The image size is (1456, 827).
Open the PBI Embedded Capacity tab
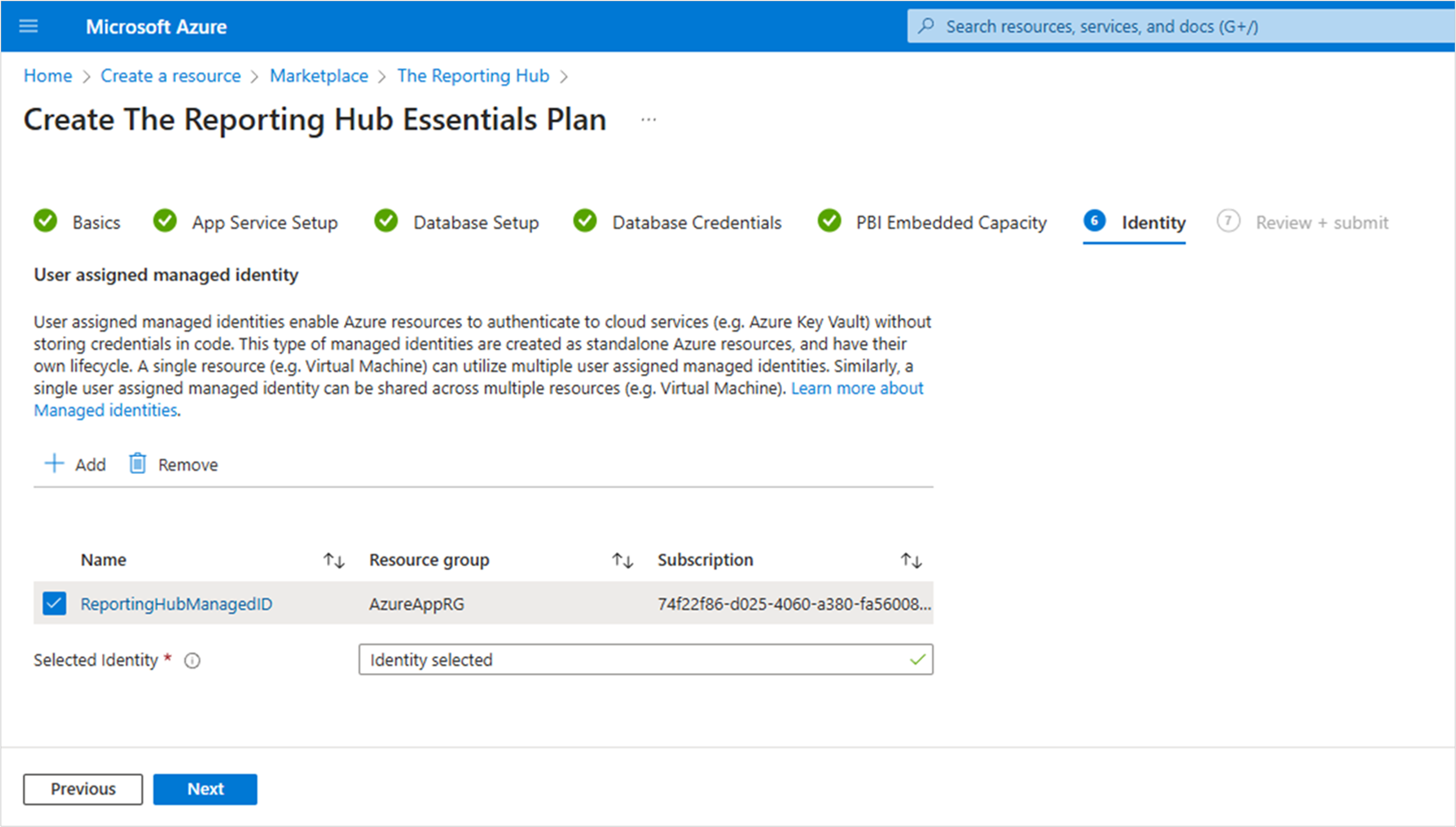[950, 223]
